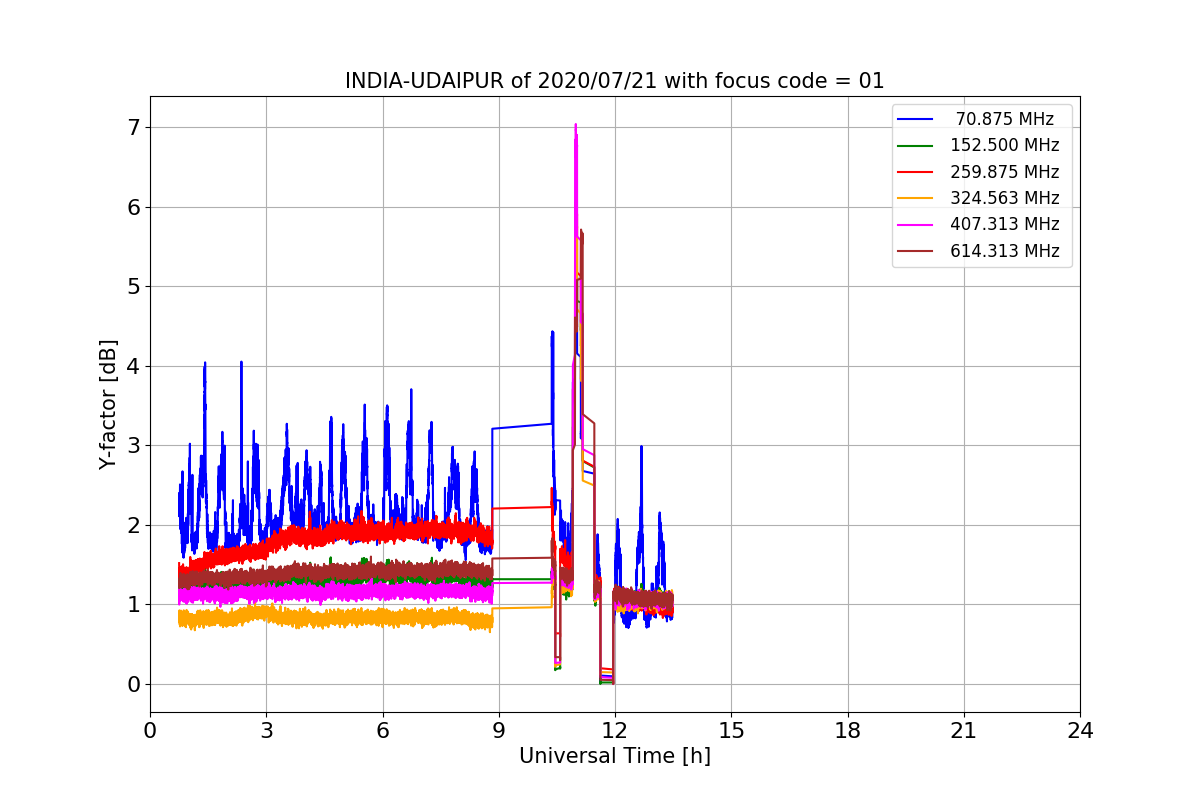Viewport: 1200px width, 800px height.
Task: Click the legend entry 152.500 MHz
Action: click(x=1005, y=145)
